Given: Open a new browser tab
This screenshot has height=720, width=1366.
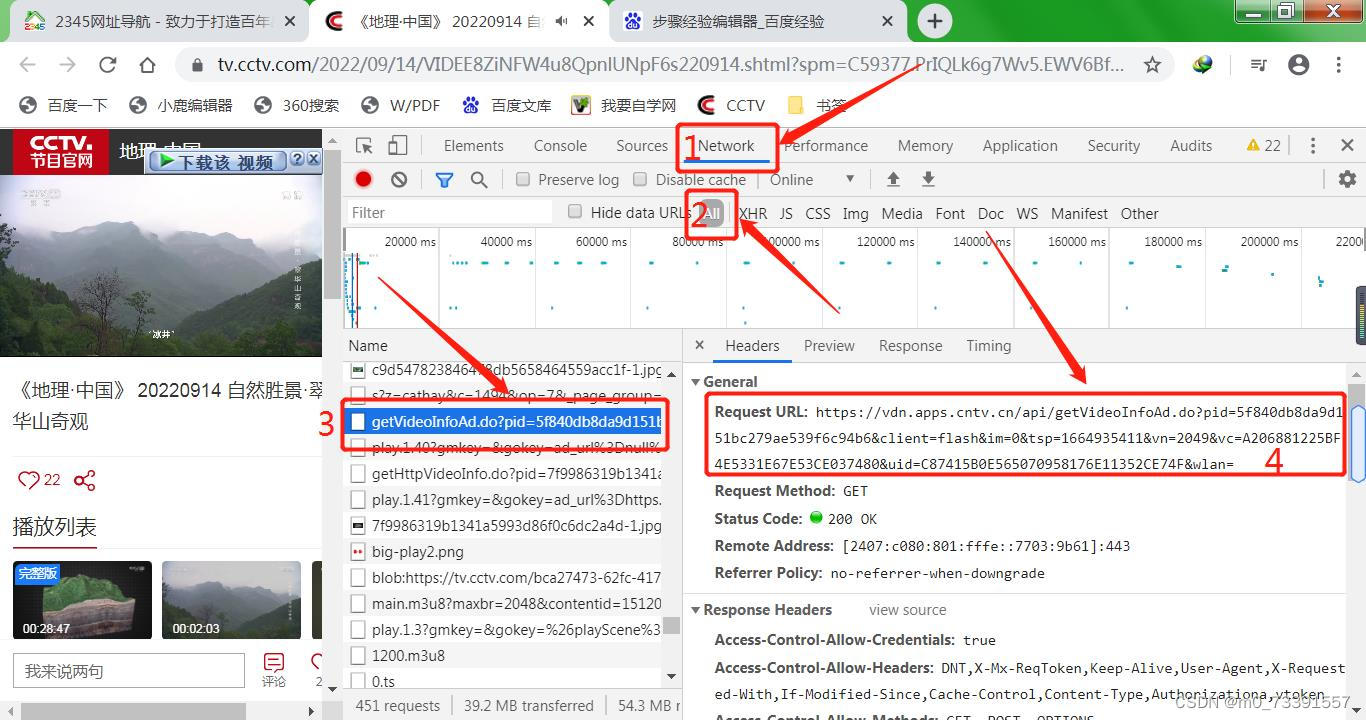Looking at the screenshot, I should click(x=935, y=21).
